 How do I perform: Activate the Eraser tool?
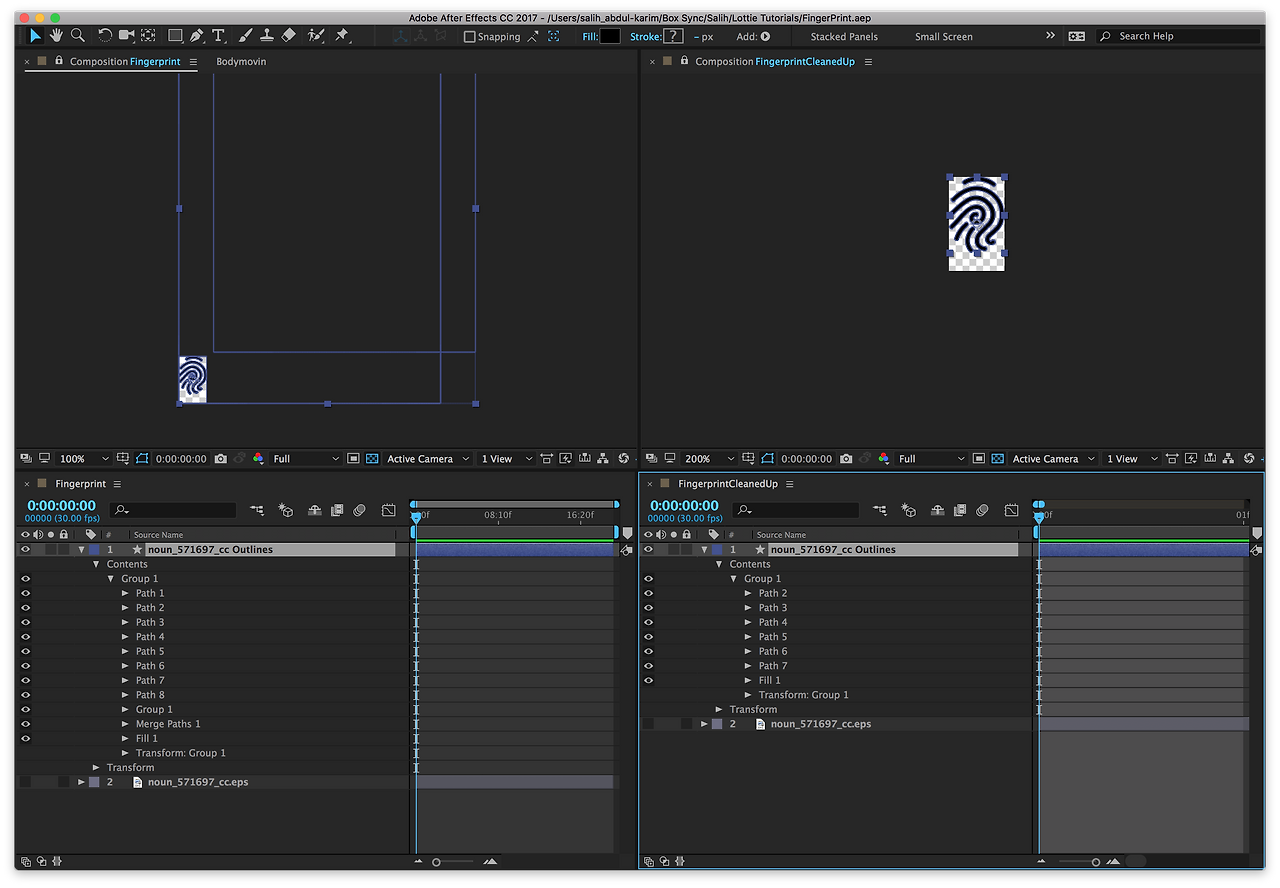(x=289, y=36)
